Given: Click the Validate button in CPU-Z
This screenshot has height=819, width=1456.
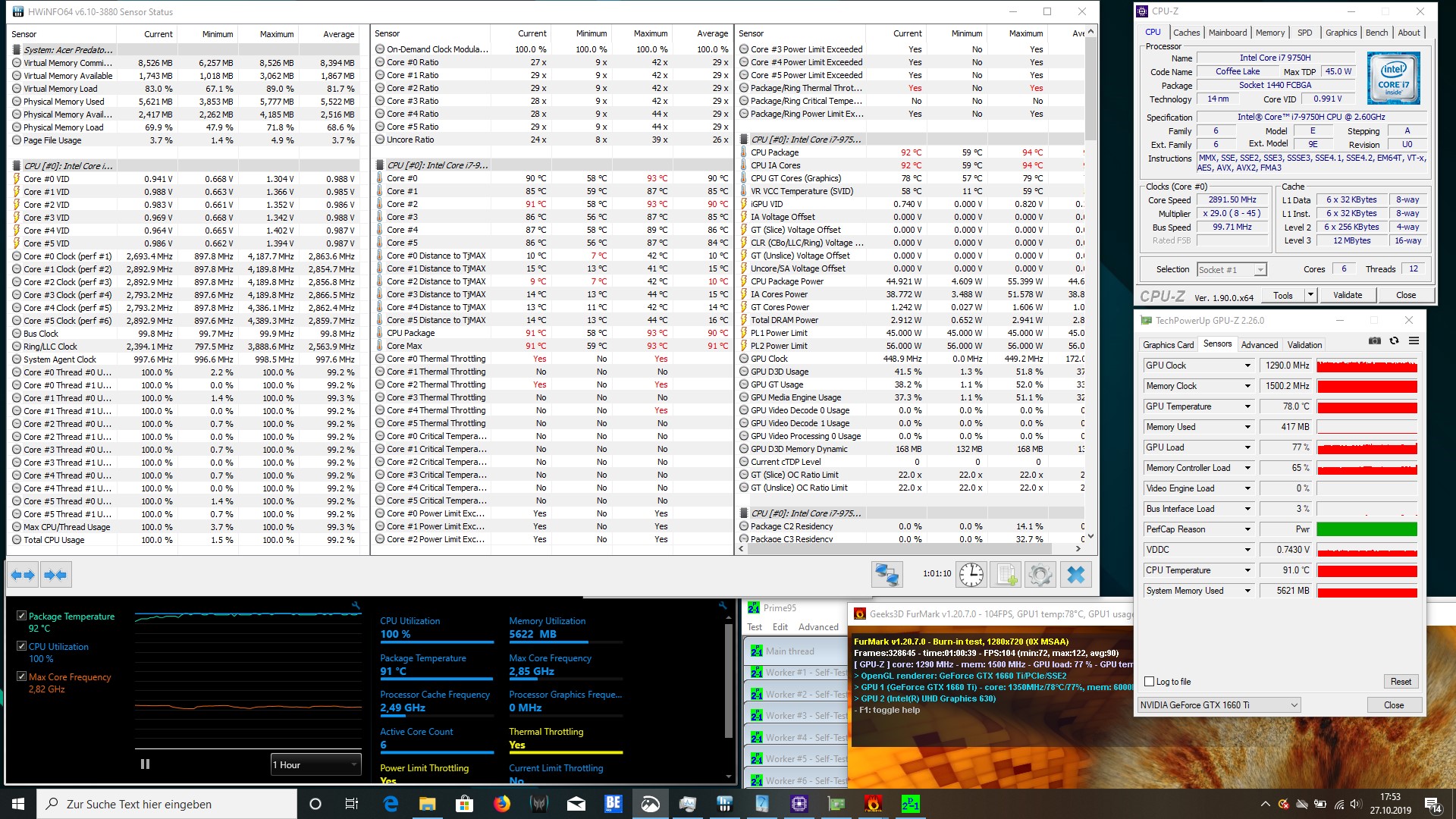Looking at the screenshot, I should (1348, 295).
